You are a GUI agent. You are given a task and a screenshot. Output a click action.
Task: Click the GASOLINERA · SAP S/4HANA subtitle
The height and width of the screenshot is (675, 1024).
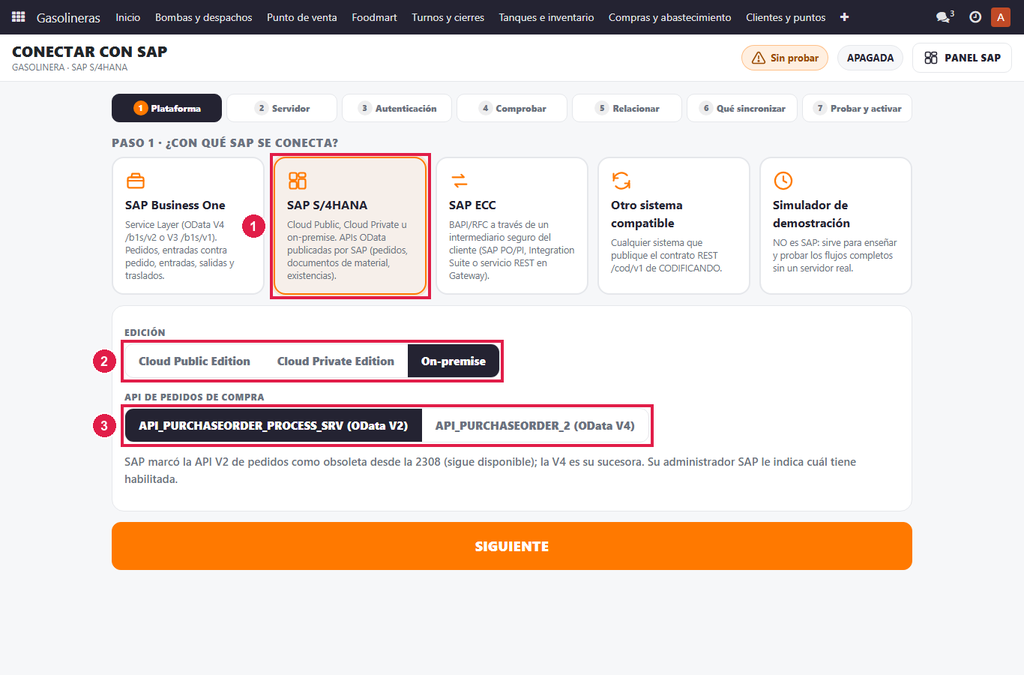(x=70, y=67)
